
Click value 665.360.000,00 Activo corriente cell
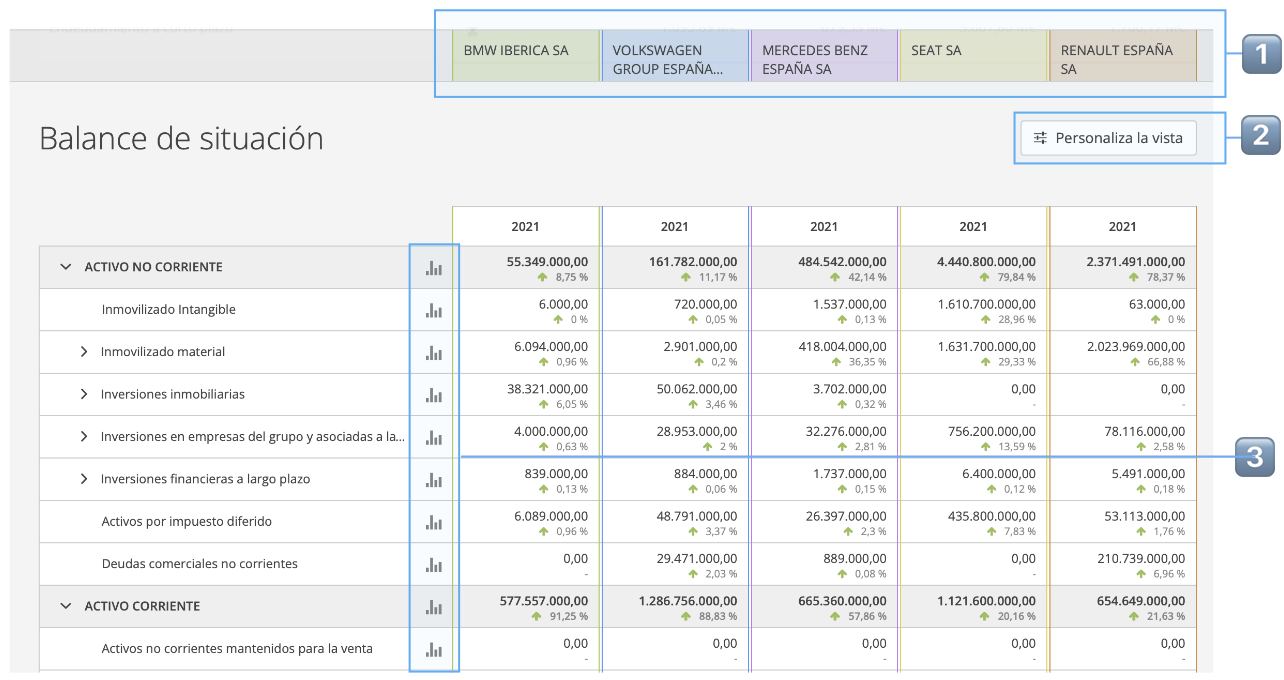[842, 600]
